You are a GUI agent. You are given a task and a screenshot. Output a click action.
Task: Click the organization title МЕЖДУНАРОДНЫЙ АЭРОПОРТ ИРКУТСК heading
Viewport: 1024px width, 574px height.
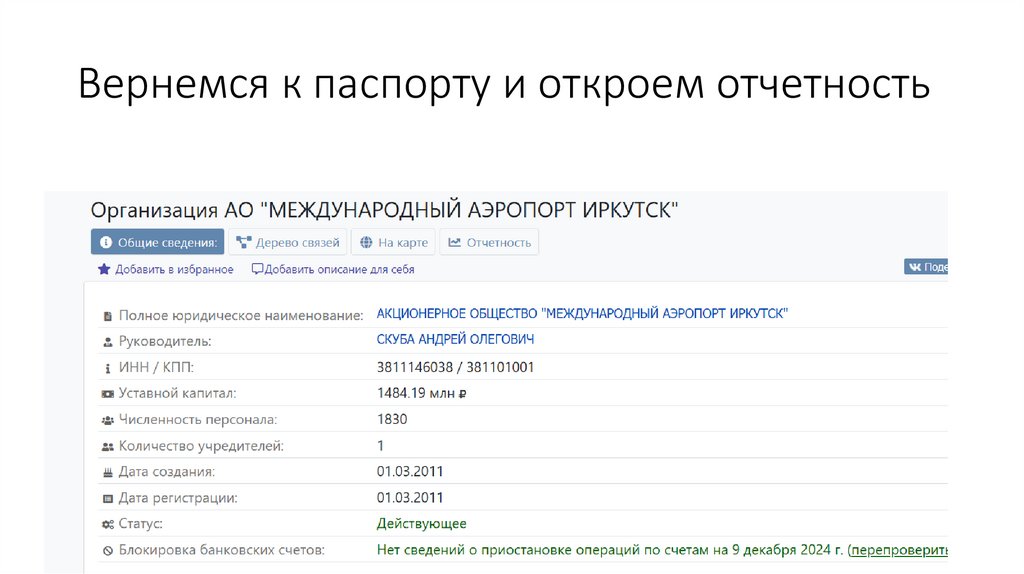pos(384,210)
